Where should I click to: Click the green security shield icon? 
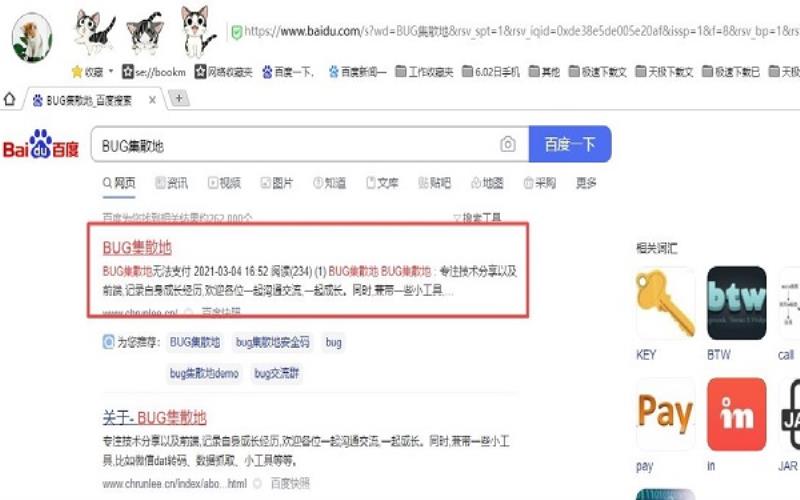coord(236,32)
